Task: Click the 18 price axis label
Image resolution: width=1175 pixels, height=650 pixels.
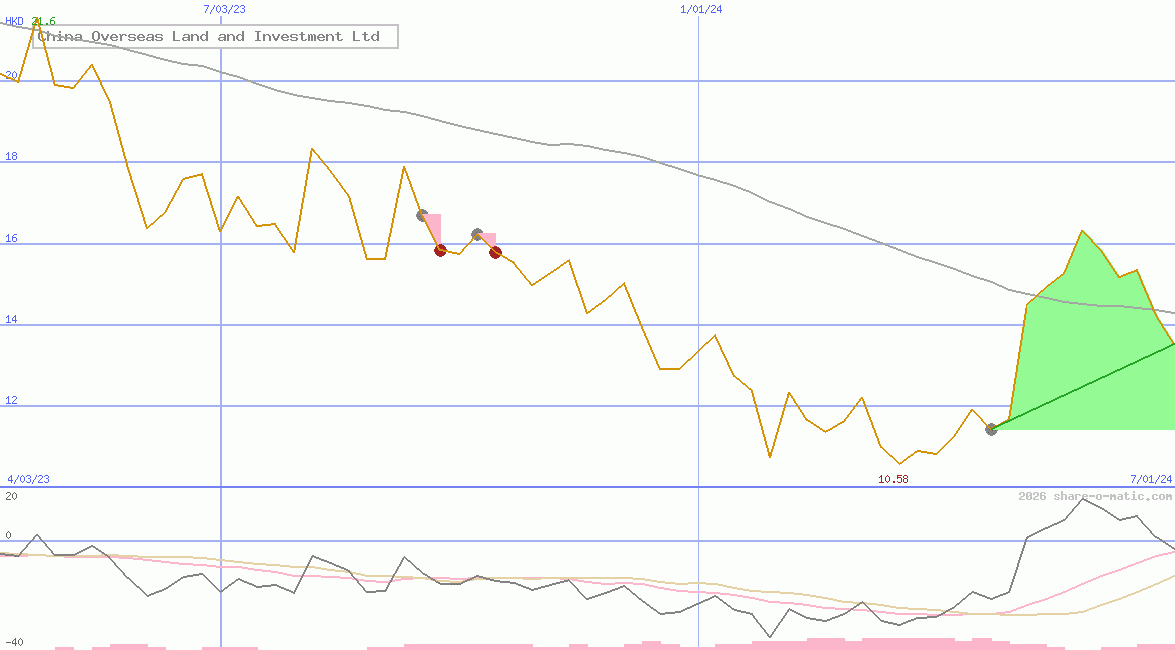Action: (x=11, y=157)
